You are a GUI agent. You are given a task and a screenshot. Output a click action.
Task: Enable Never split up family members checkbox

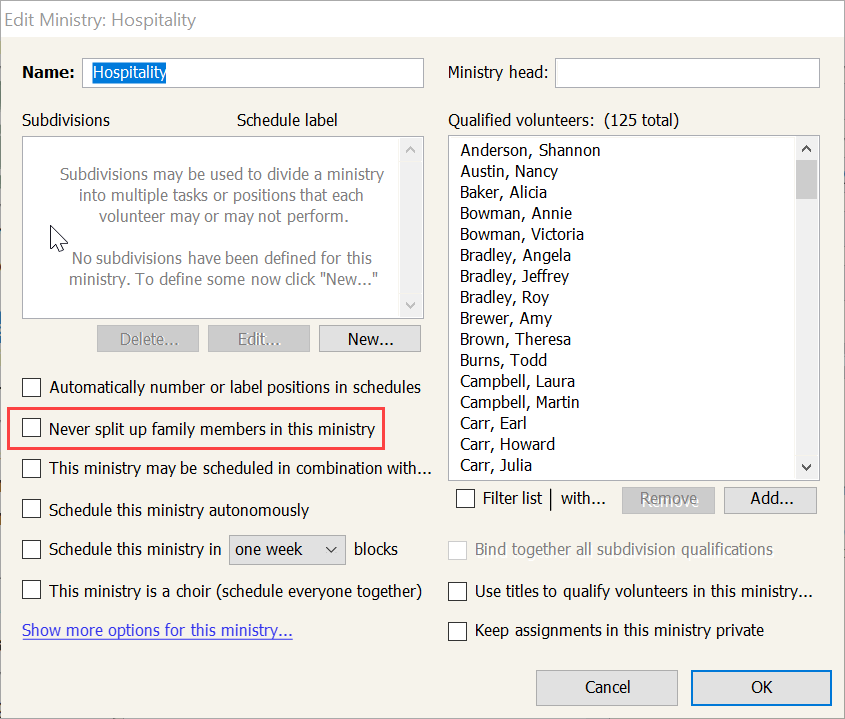pyautogui.click(x=32, y=429)
